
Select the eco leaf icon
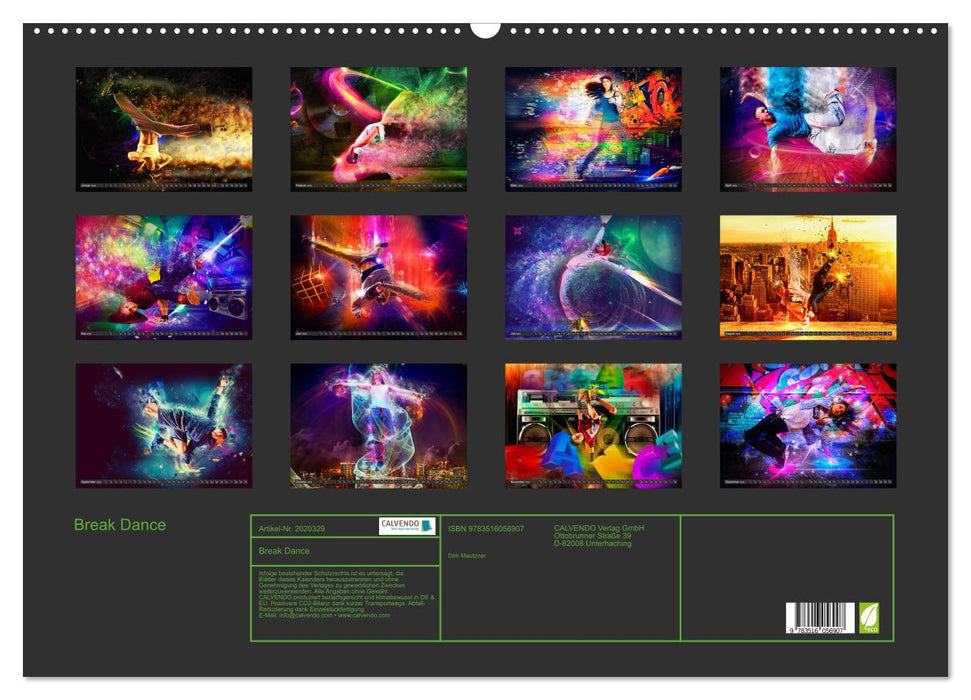point(869,617)
